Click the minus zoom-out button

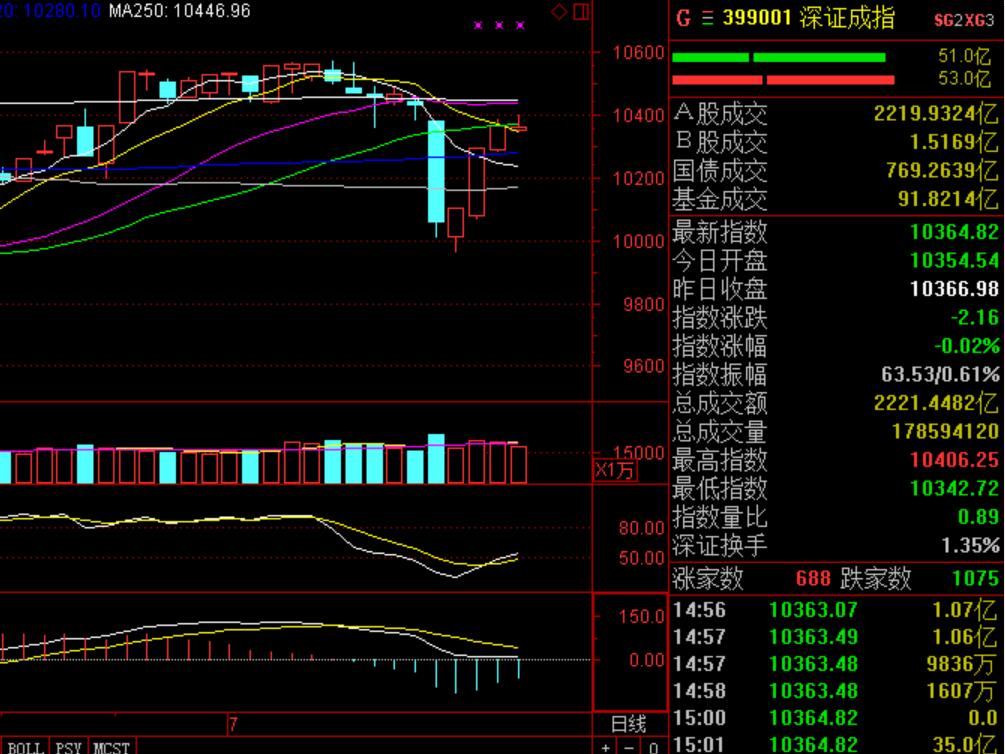629,748
